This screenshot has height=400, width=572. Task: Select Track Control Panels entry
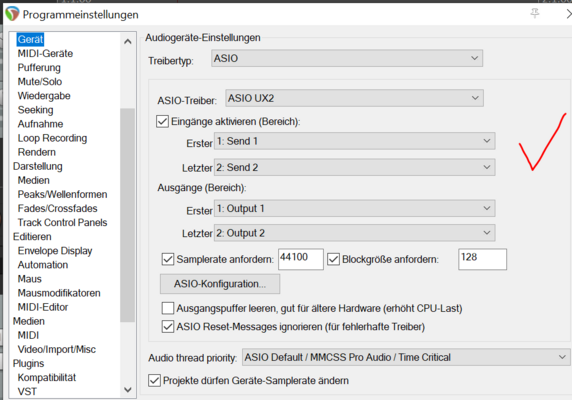pyautogui.click(x=62, y=222)
